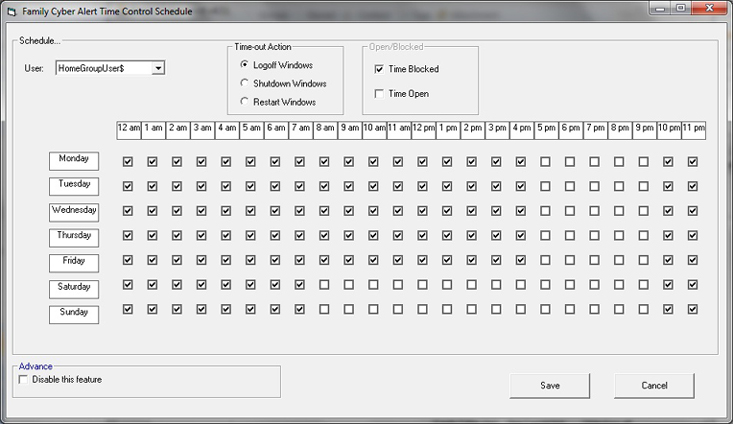Click the HomeGroupUser$ user field
Viewport: 733px width, 424px height.
[x=103, y=68]
